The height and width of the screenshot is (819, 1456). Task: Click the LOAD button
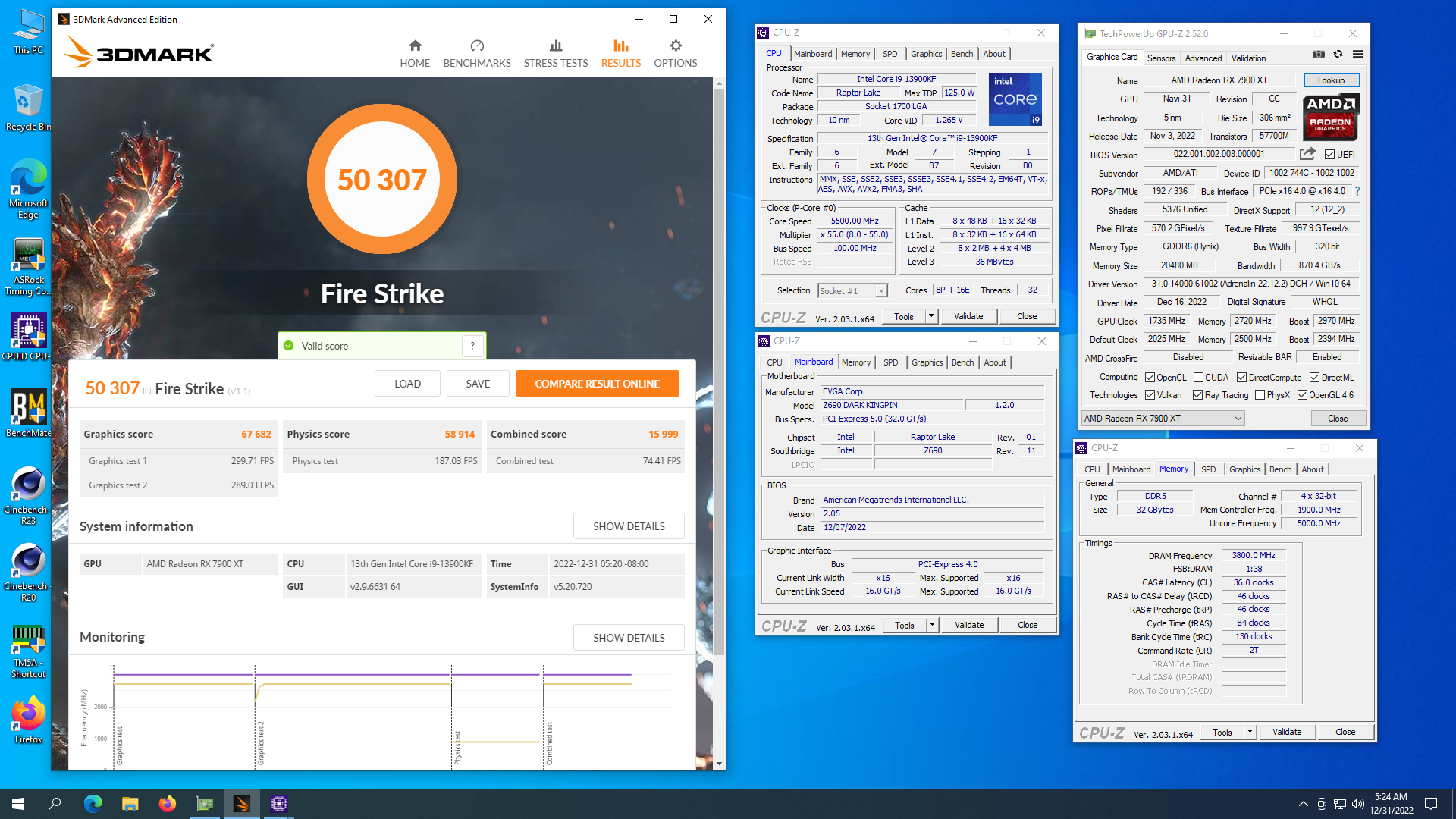(407, 384)
